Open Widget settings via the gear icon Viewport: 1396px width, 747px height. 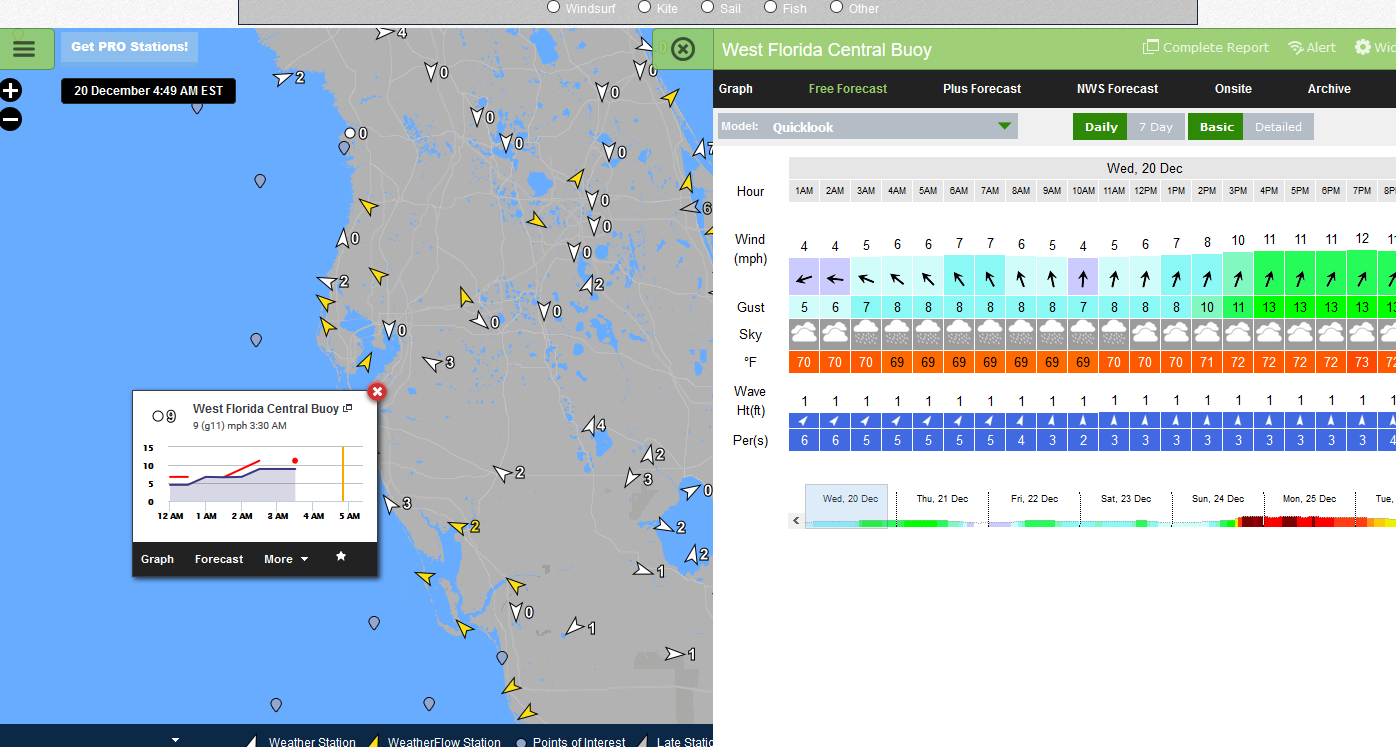[1362, 47]
